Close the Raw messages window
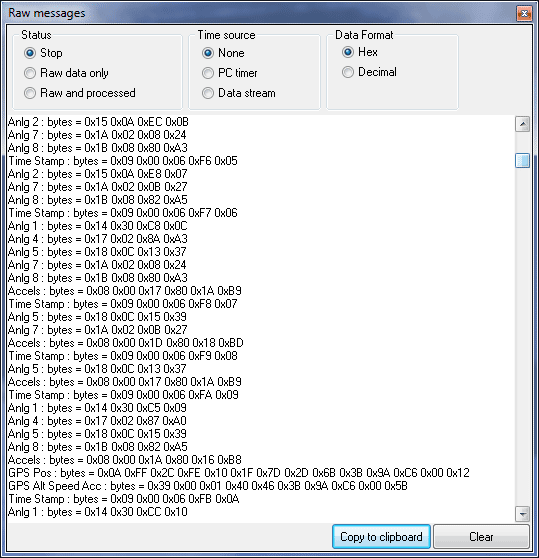The width and height of the screenshot is (539, 558). 524,14
